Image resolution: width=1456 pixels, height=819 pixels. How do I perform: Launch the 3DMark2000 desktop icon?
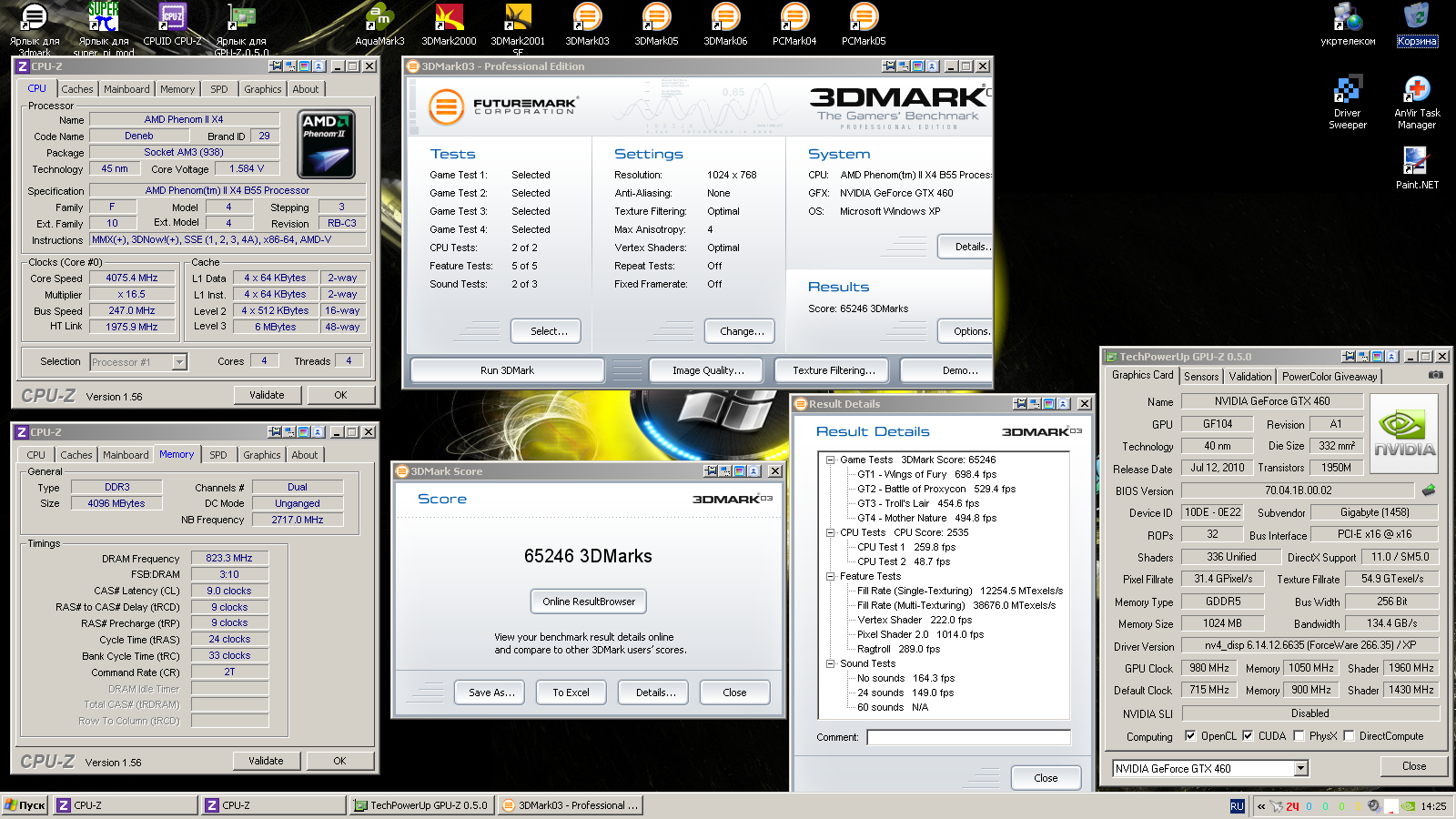[x=449, y=25]
